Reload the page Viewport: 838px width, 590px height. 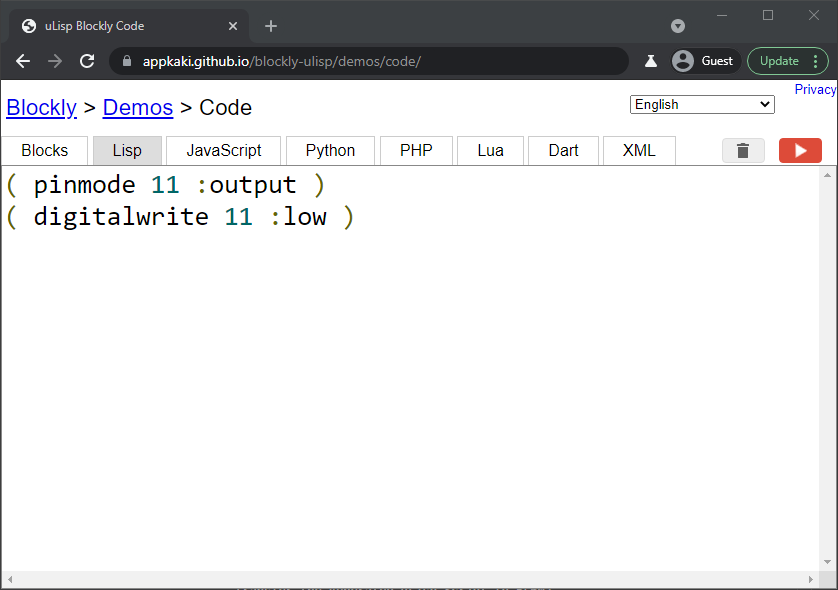pyautogui.click(x=87, y=61)
